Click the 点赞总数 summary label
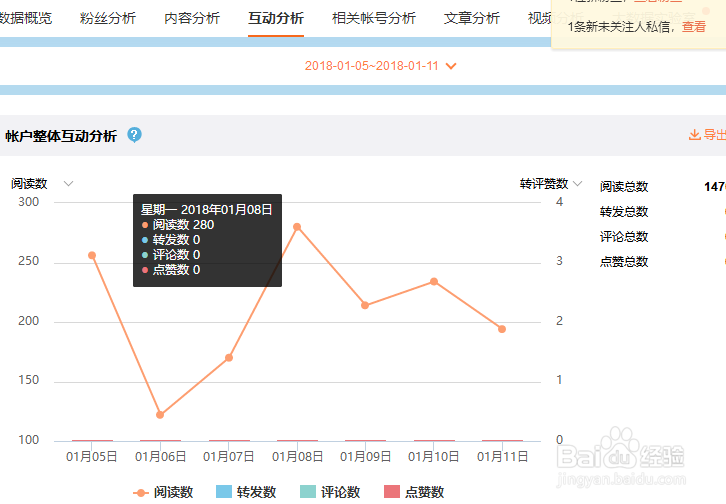726x504 pixels. [x=624, y=261]
